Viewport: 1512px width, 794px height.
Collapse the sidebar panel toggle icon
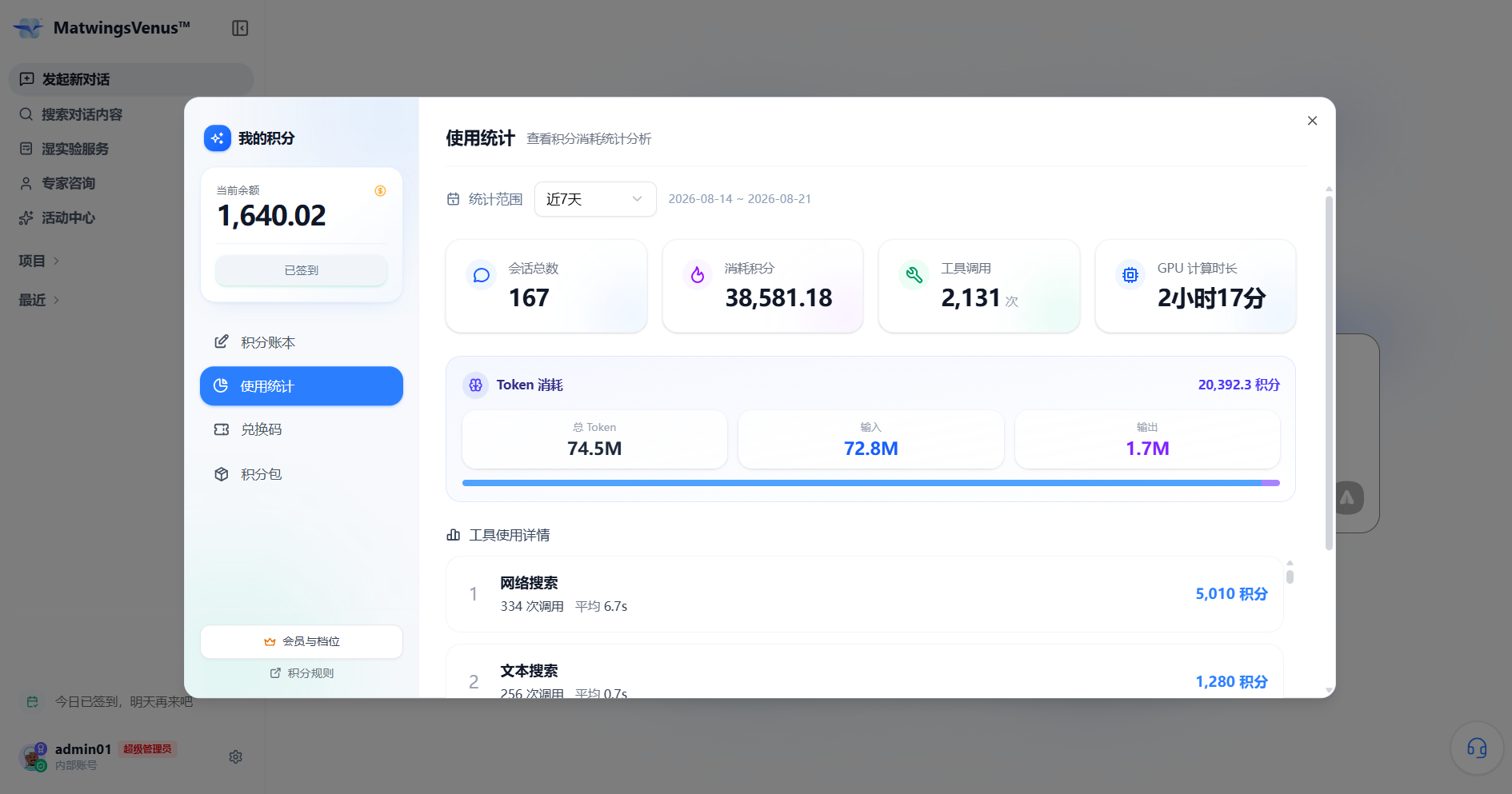tap(240, 28)
